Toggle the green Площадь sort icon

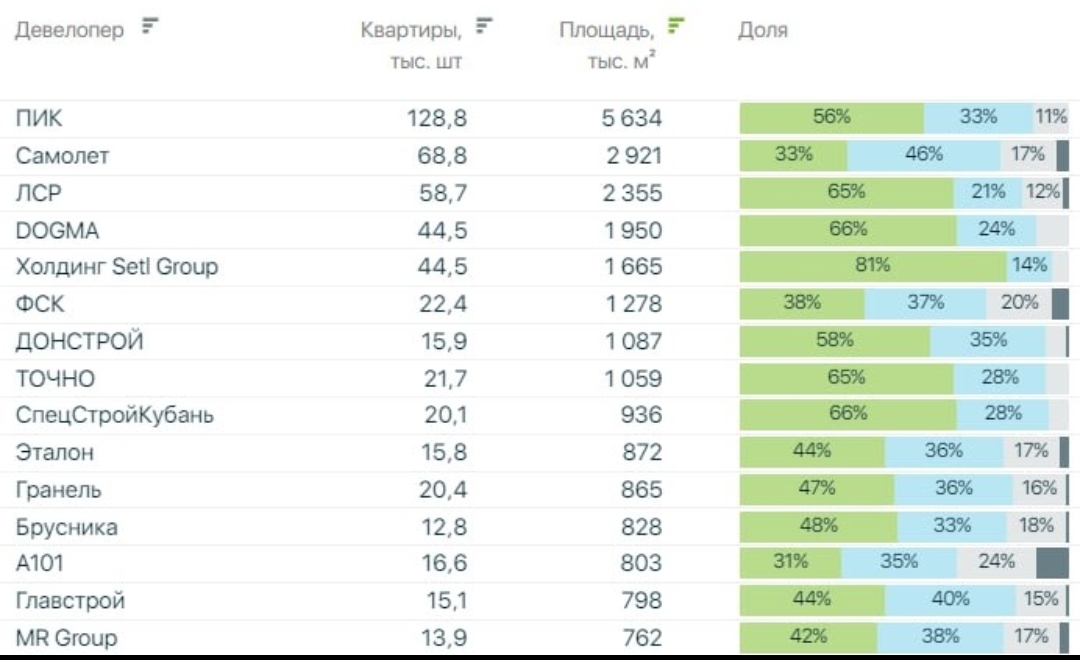pos(677,27)
